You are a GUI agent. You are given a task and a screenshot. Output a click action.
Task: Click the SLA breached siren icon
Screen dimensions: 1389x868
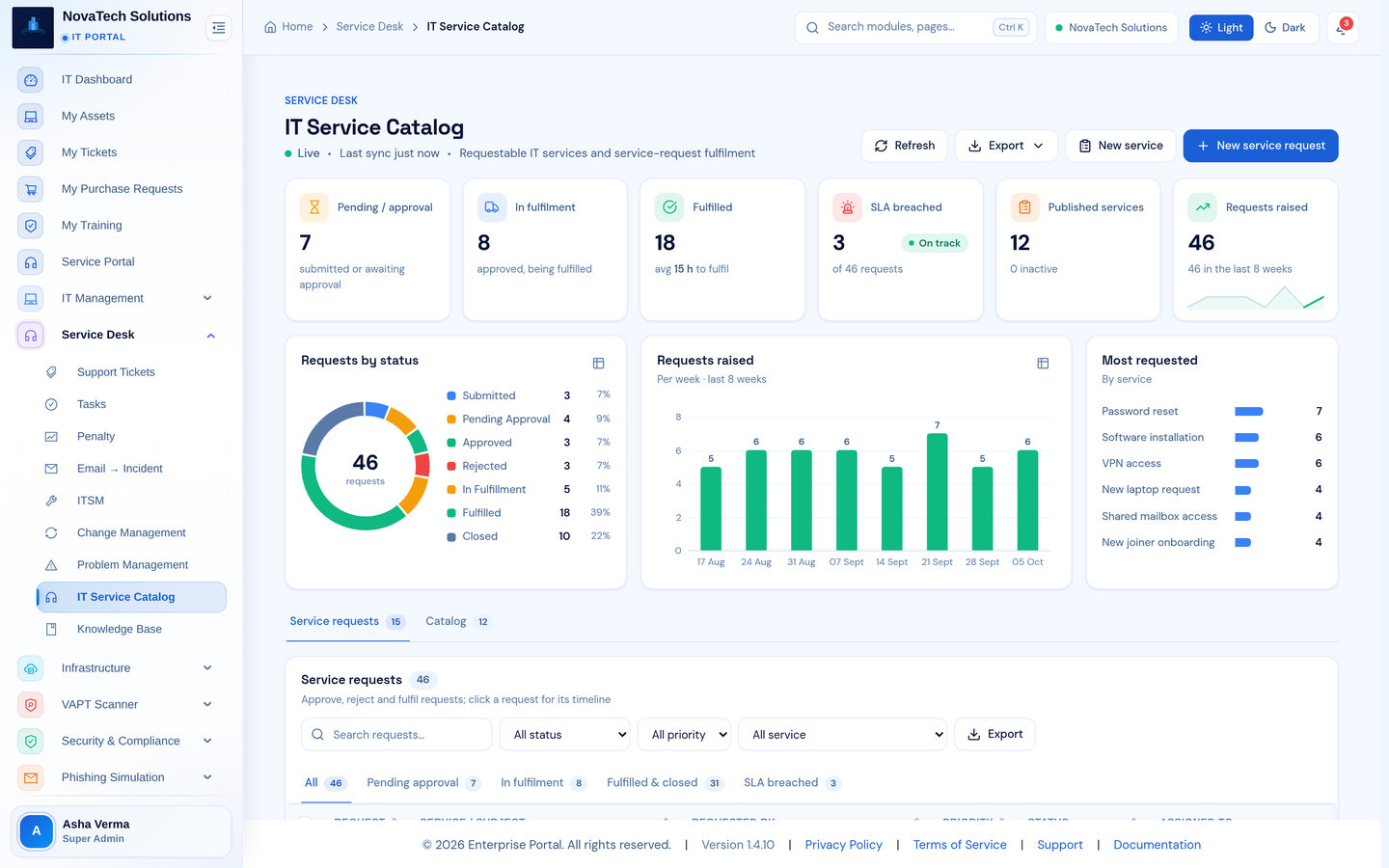[847, 207]
